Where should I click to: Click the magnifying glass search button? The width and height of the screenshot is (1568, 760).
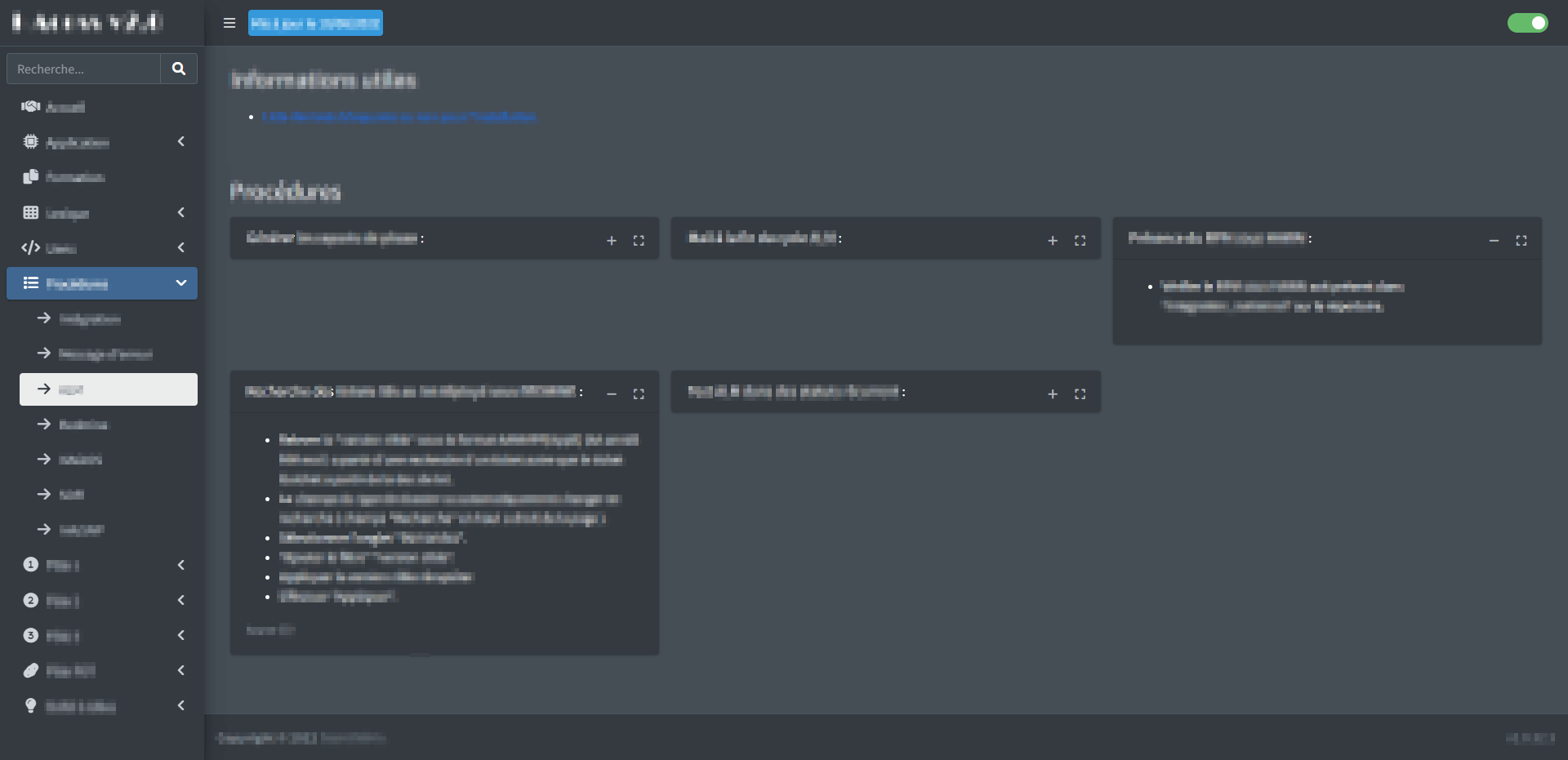click(x=179, y=69)
